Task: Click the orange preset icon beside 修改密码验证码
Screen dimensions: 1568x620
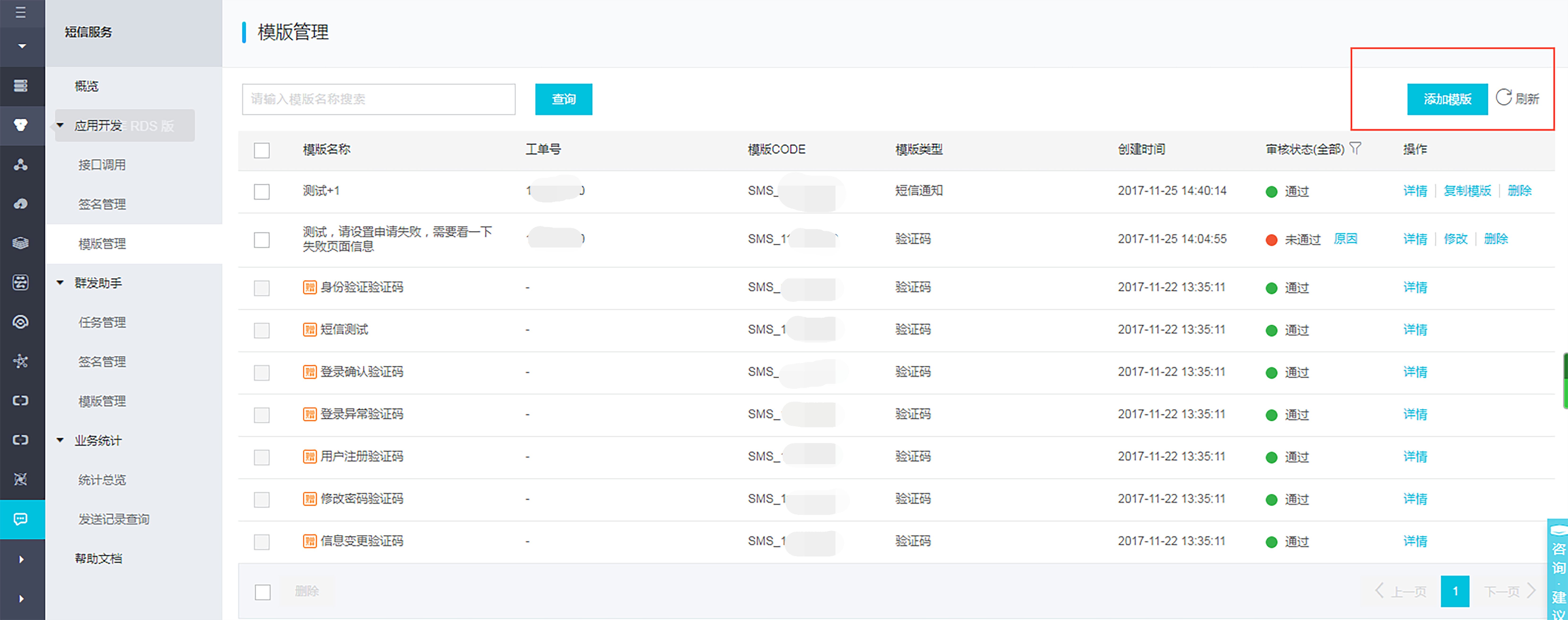Action: (x=310, y=499)
